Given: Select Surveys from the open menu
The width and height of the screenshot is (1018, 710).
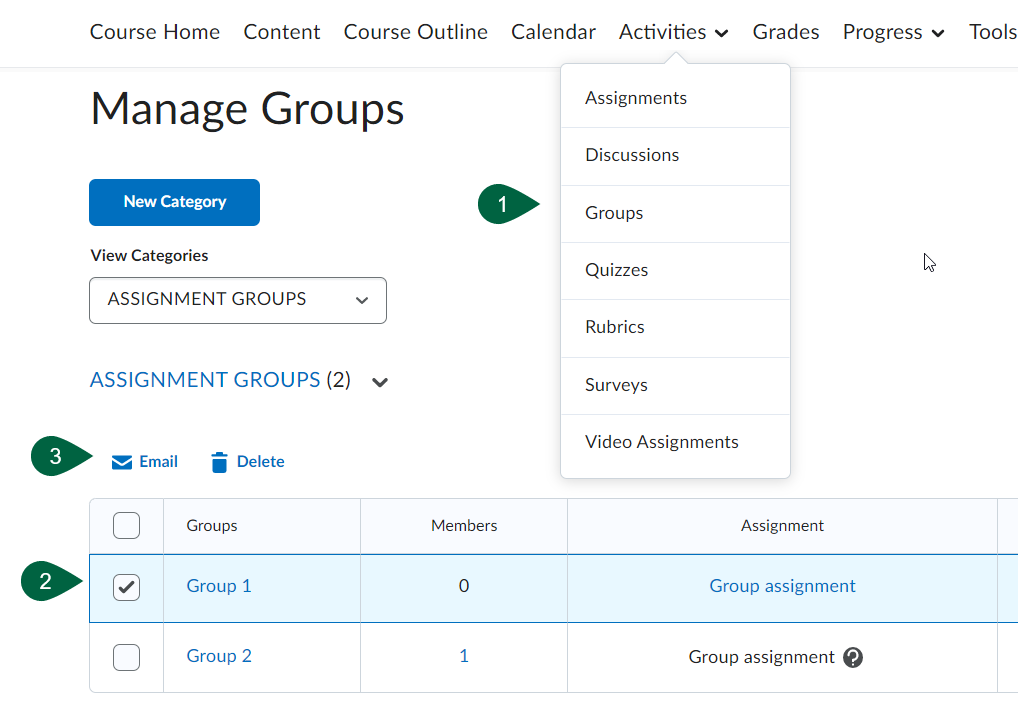Looking at the screenshot, I should (x=616, y=384).
